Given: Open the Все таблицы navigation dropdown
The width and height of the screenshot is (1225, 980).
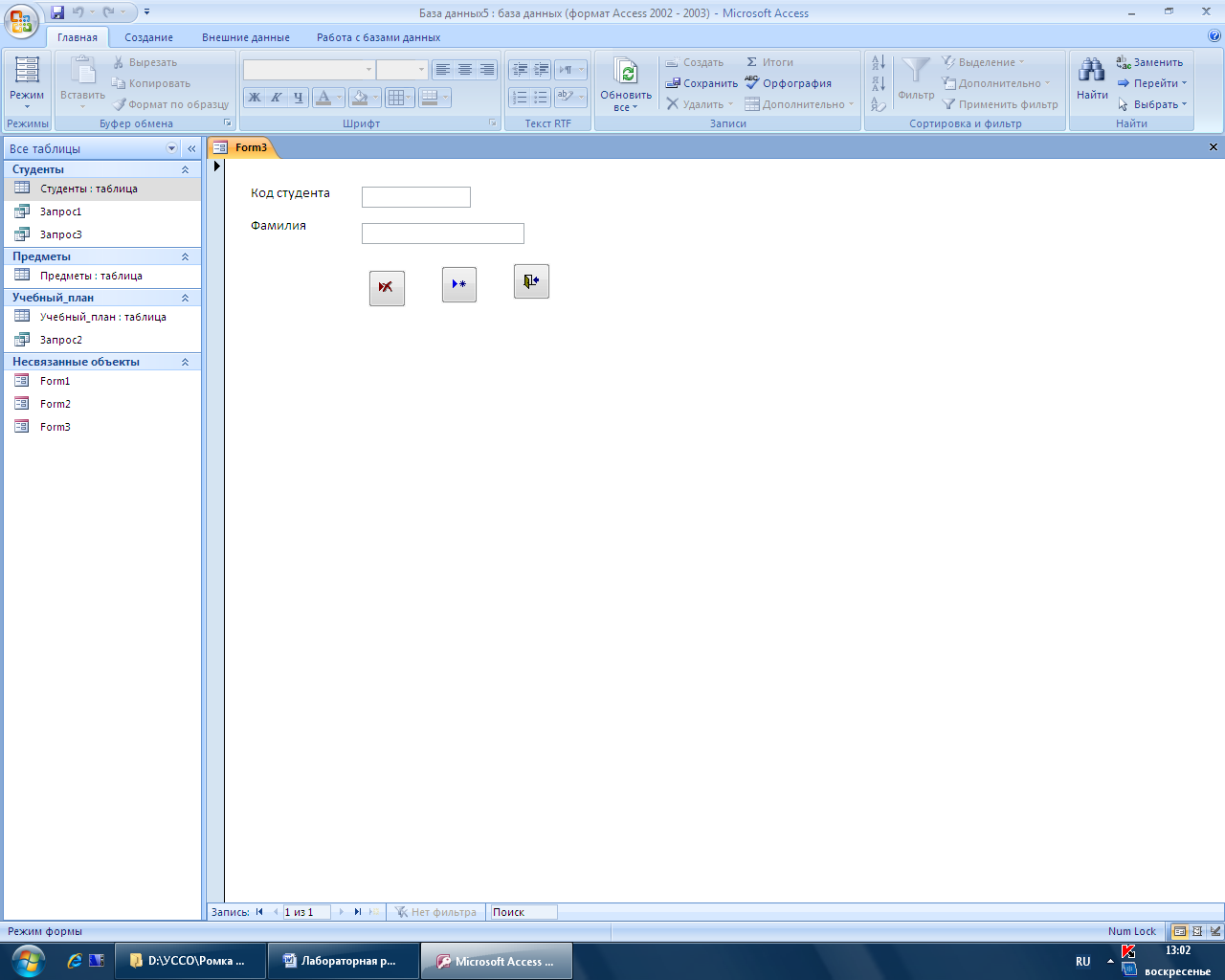Looking at the screenshot, I should pyautogui.click(x=172, y=148).
